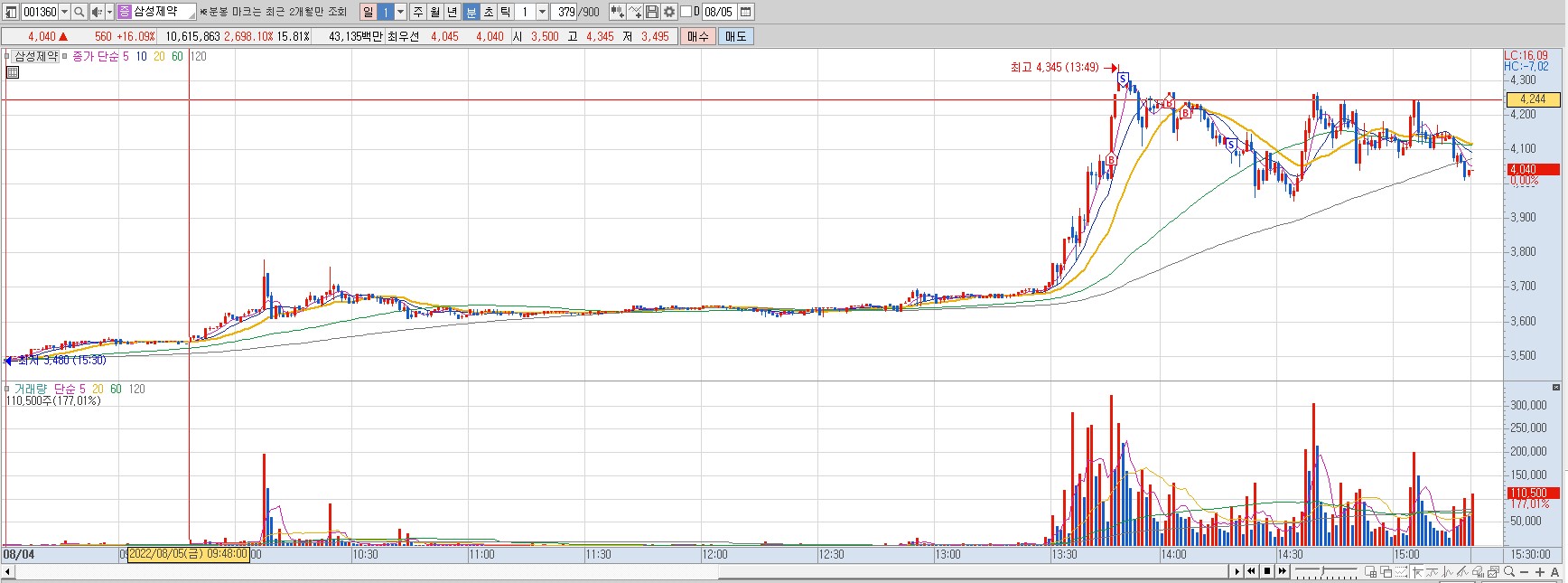Click the 08/04 date label on time axis
Viewport: 1568px width, 583px height.
[x=18, y=554]
